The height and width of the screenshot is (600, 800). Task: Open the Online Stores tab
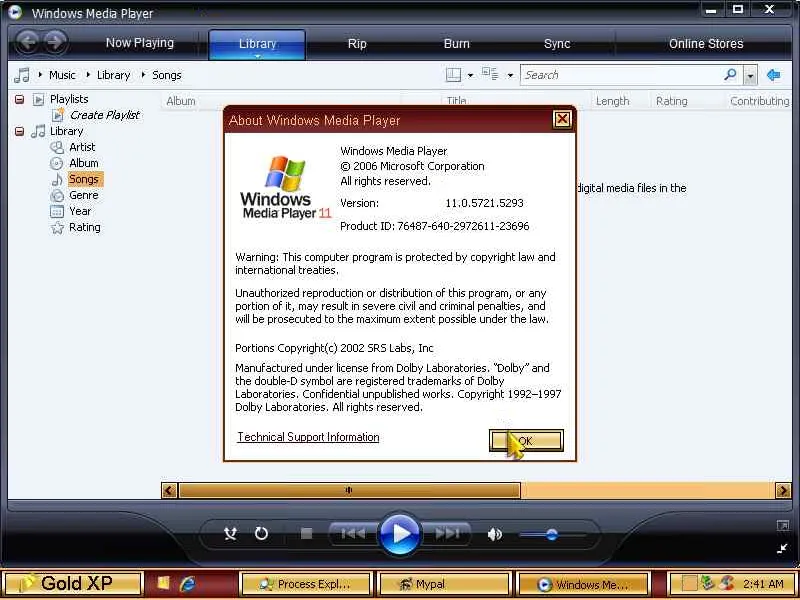[706, 44]
